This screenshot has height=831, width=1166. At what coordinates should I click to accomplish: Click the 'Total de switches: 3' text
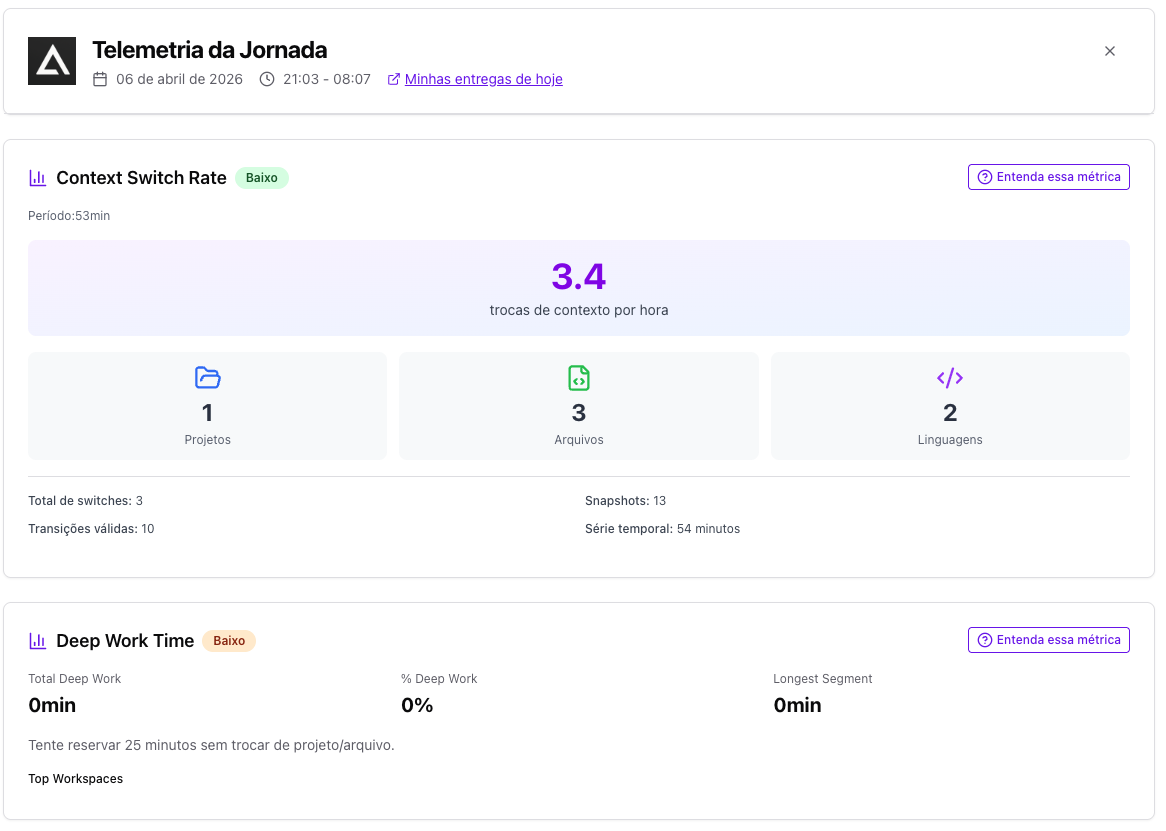[86, 500]
